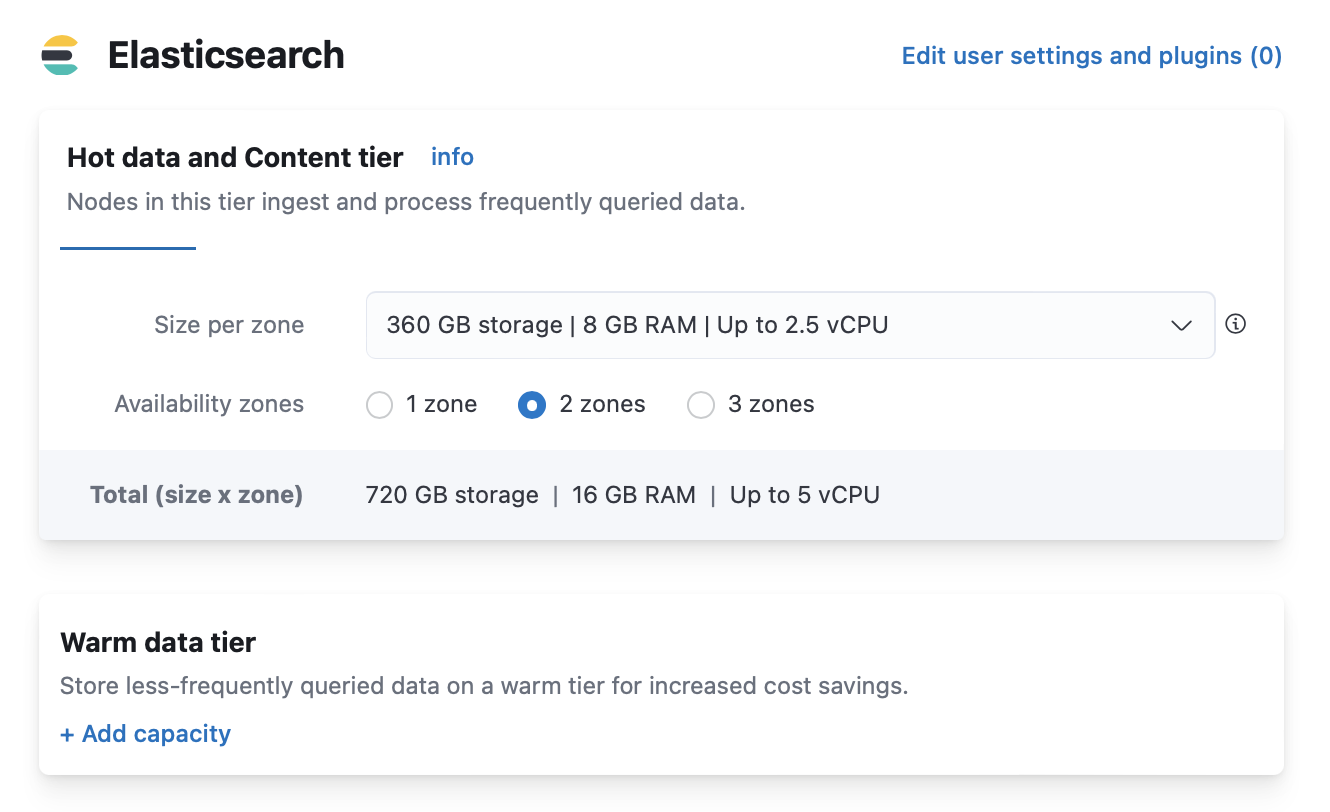
Task: Select the 1 zone radio button
Action: click(380, 404)
